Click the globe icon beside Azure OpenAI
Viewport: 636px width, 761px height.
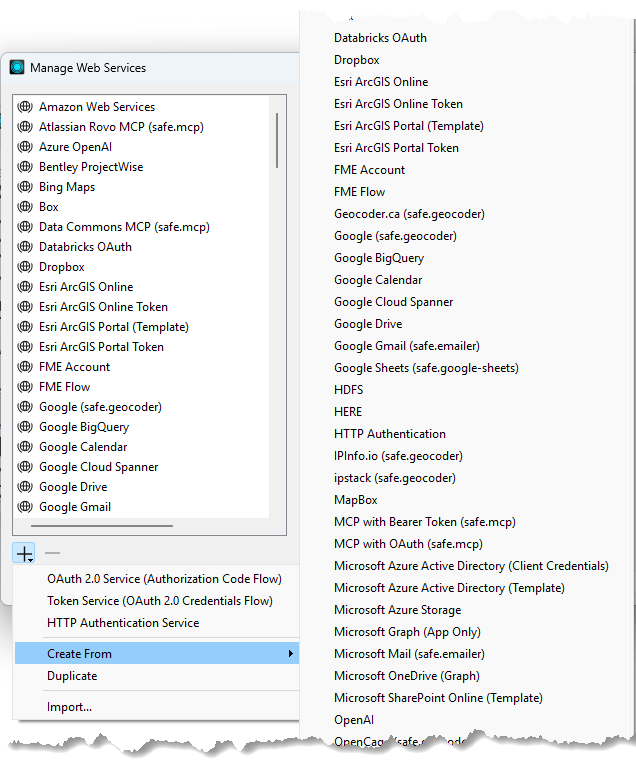pos(25,147)
